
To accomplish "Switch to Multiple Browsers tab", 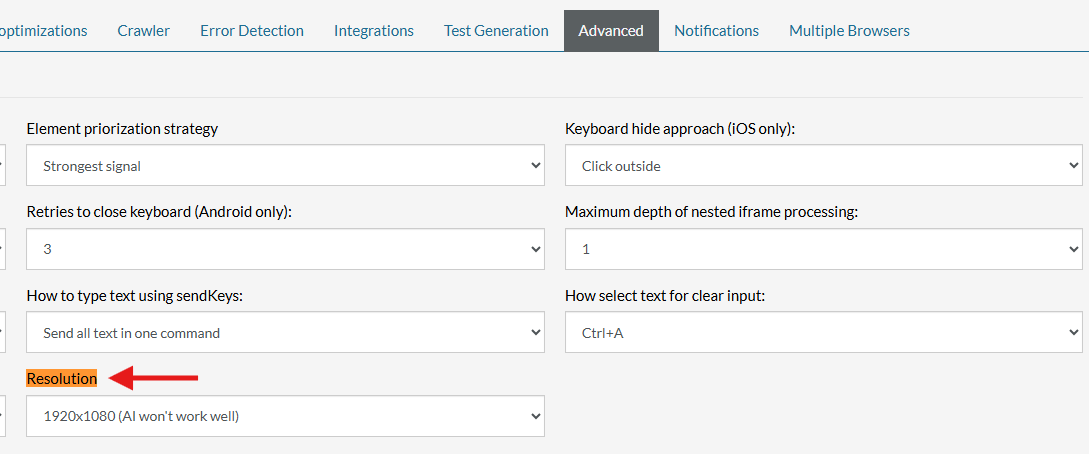I will coord(849,30).
